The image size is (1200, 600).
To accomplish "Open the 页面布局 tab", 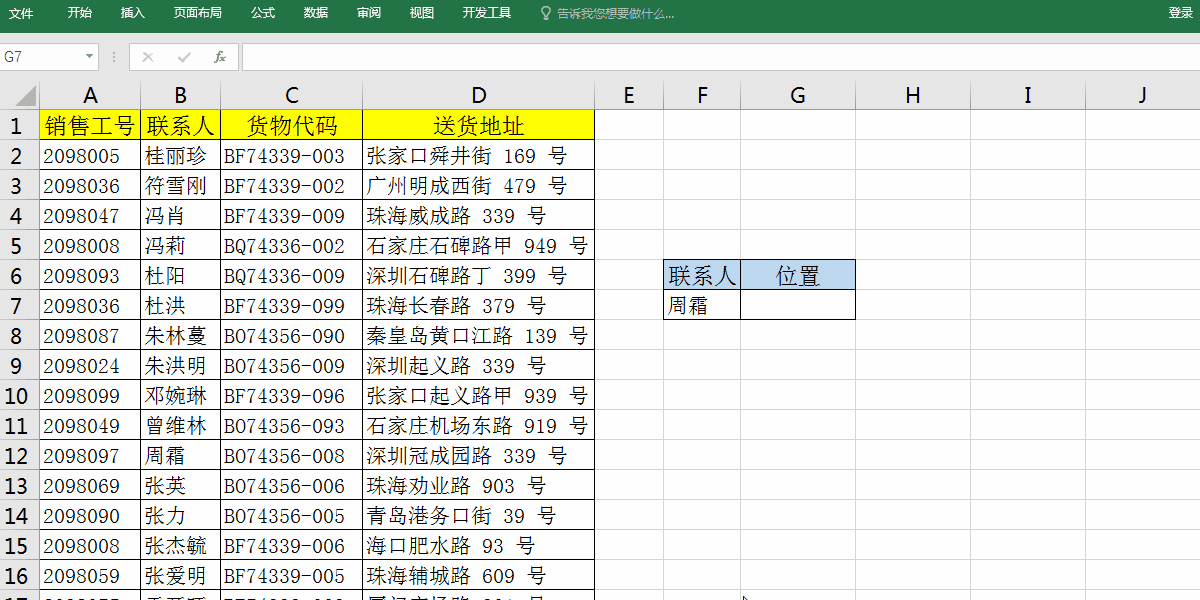I will pyautogui.click(x=200, y=14).
